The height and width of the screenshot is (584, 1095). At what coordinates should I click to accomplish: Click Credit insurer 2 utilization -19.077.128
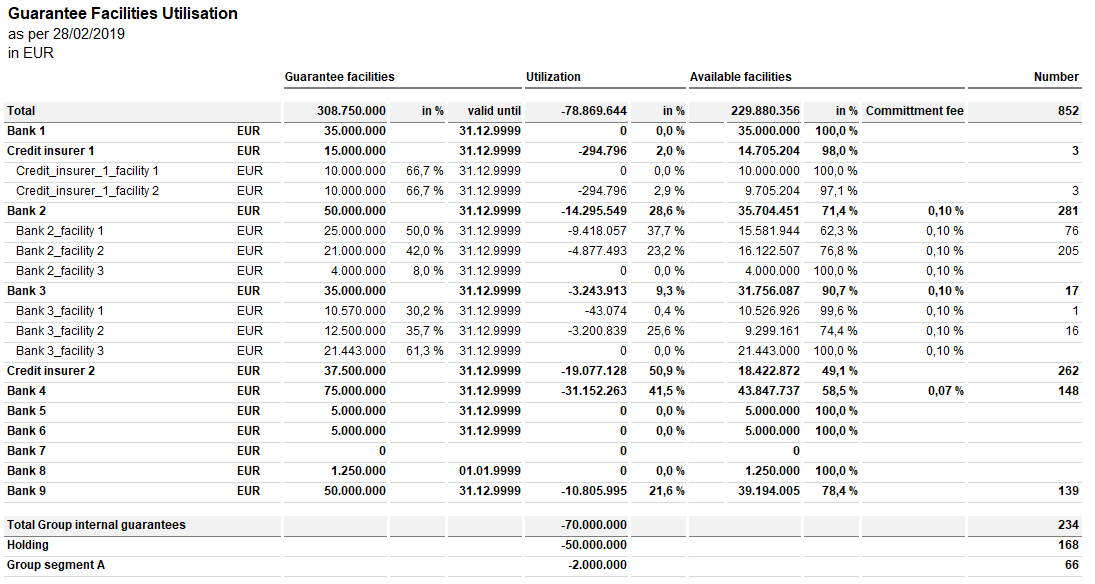point(594,371)
